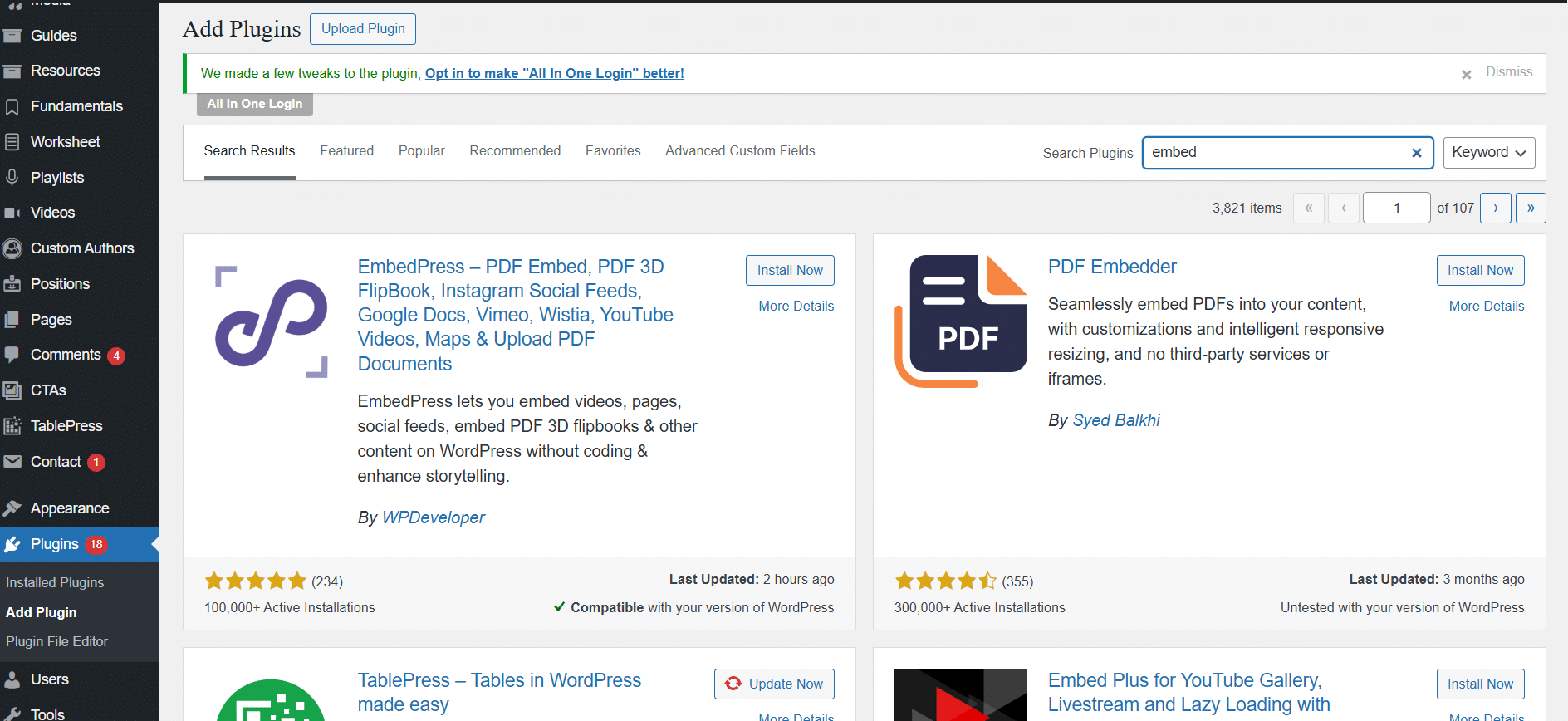Switch to Recommended tab
The image size is (1568, 721).
tap(515, 151)
